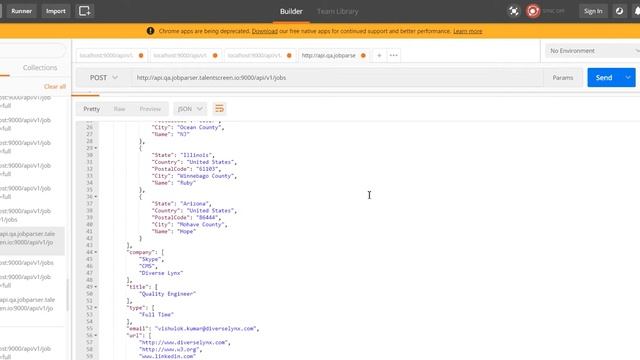Select the http://api.qa.jobparse request tab

point(329,56)
